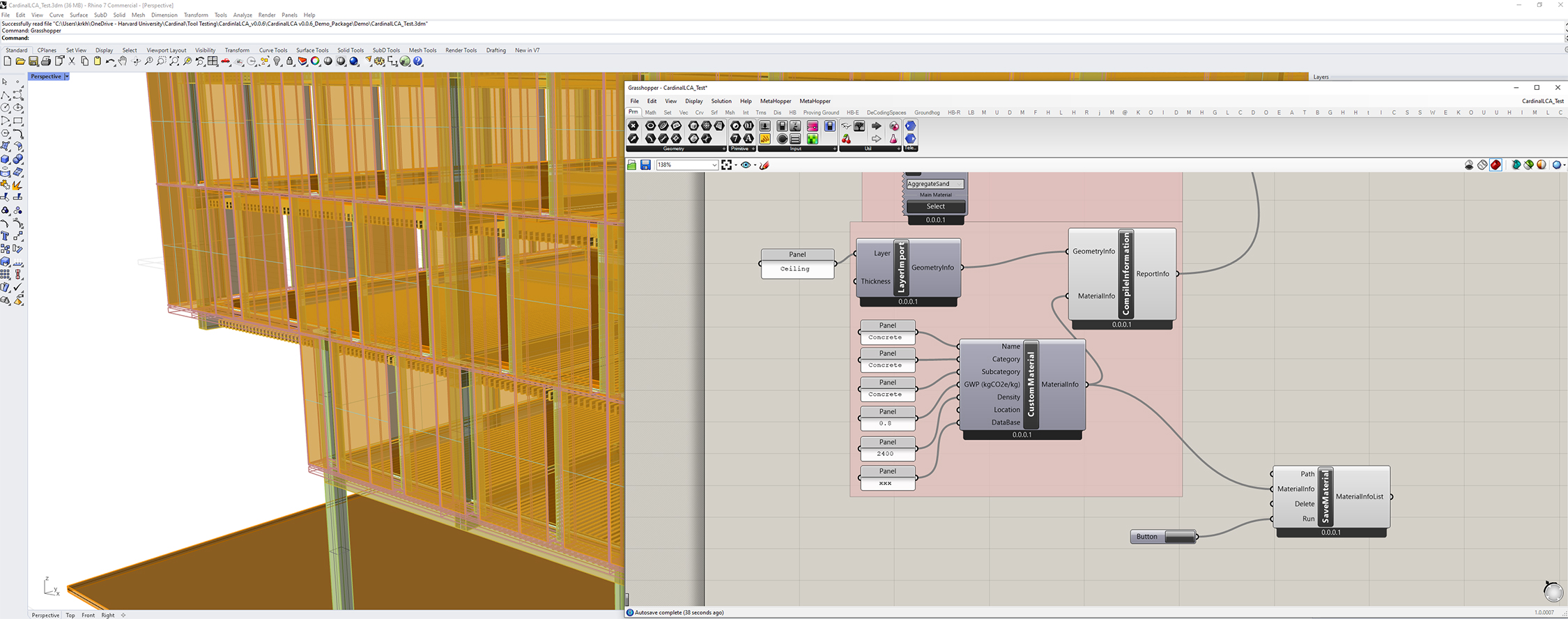Click the Zoom Extents icon in Grasshopper toolbar
This screenshot has width=1568, height=619.
pos(727,165)
